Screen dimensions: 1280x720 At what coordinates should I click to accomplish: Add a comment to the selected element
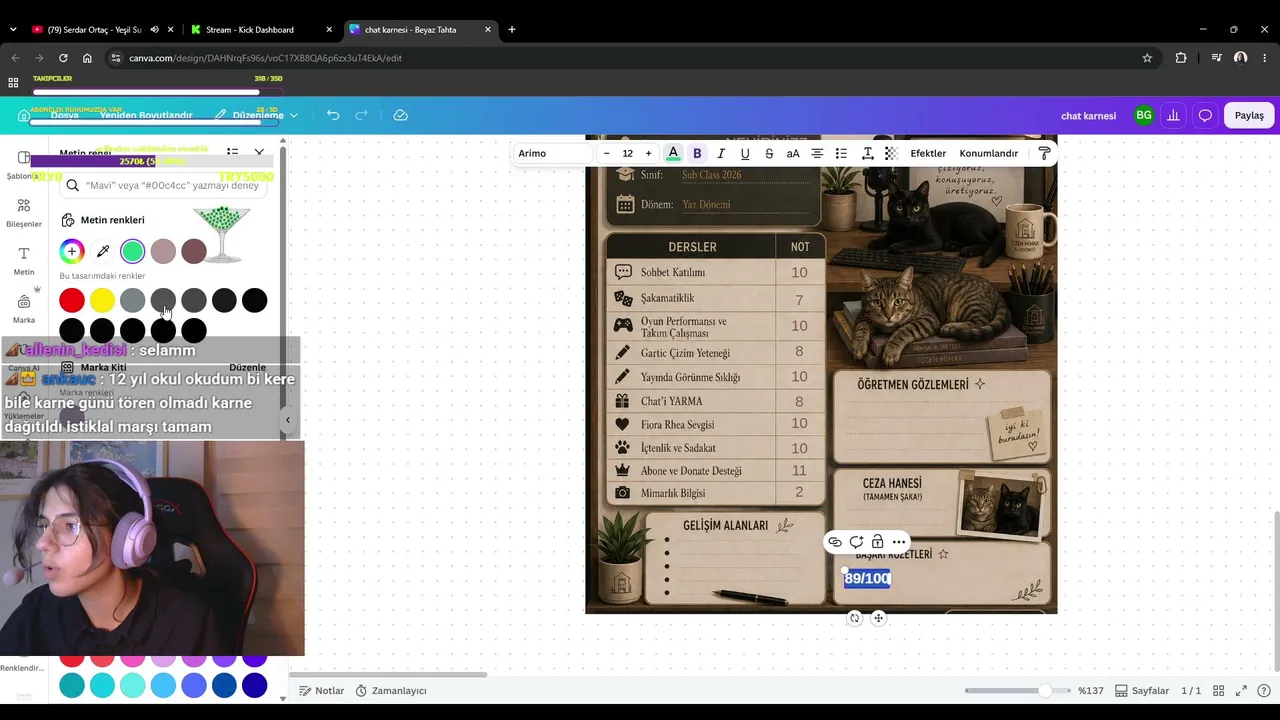pyautogui.click(x=856, y=542)
